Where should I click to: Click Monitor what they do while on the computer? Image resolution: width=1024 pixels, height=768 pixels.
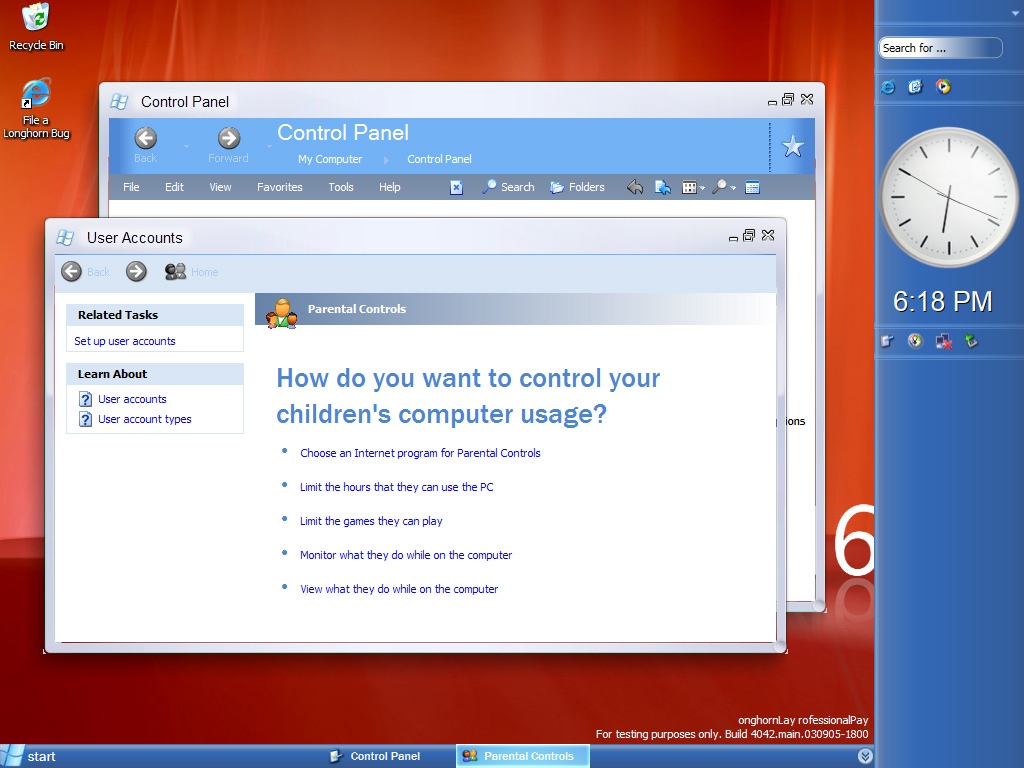(406, 555)
